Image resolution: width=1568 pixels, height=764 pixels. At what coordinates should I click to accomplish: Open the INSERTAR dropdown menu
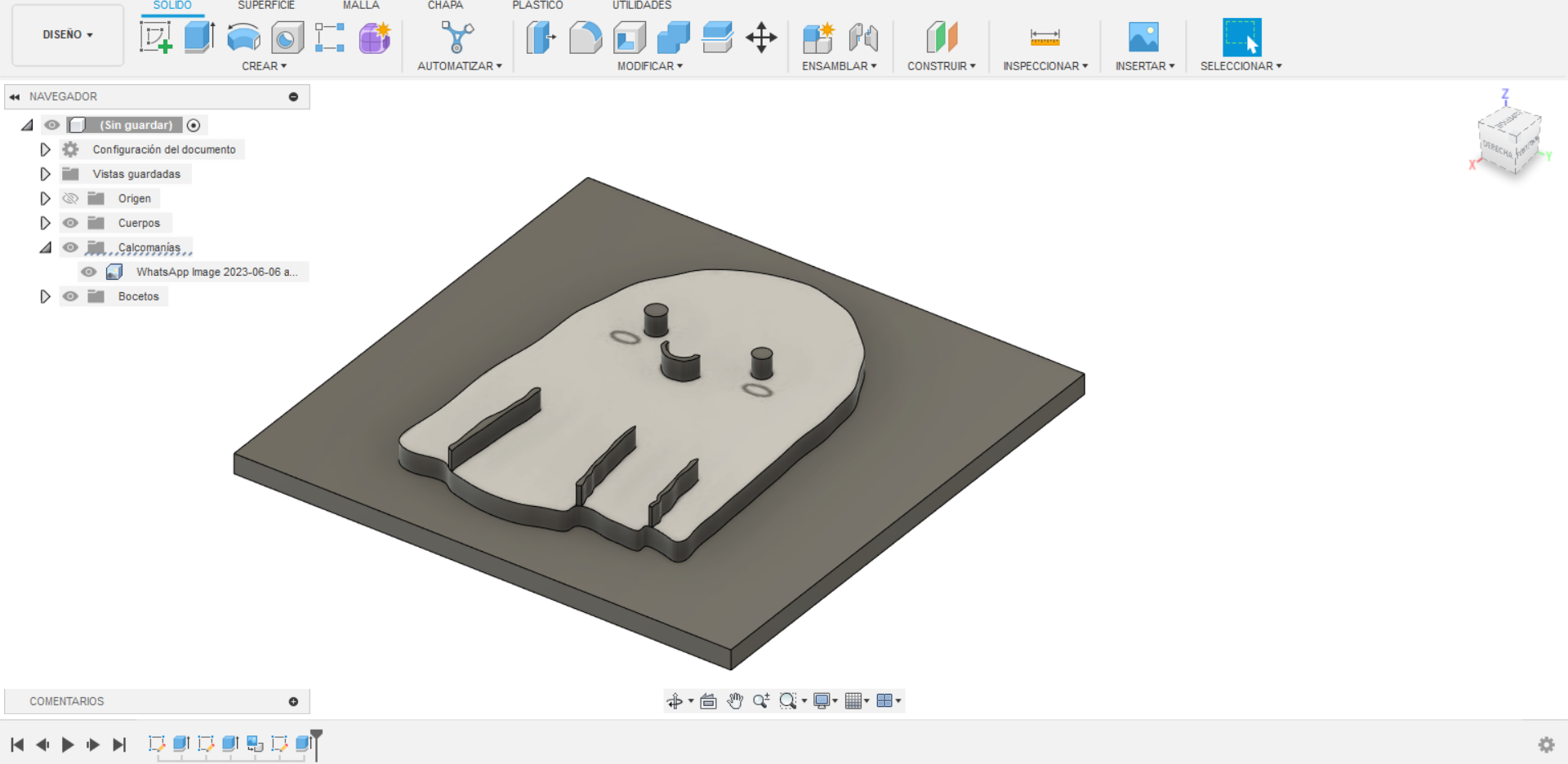pyautogui.click(x=1145, y=66)
